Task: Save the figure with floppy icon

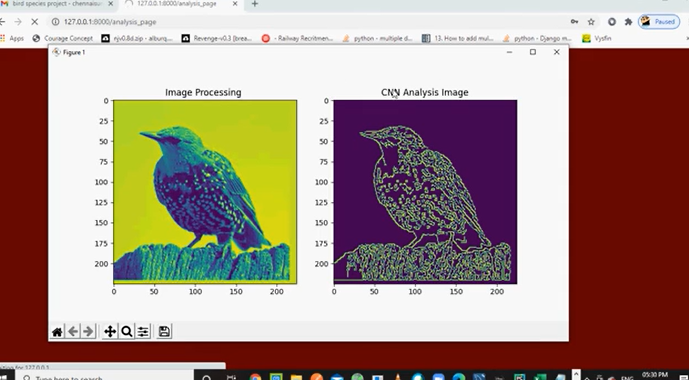Action: pyautogui.click(x=164, y=332)
